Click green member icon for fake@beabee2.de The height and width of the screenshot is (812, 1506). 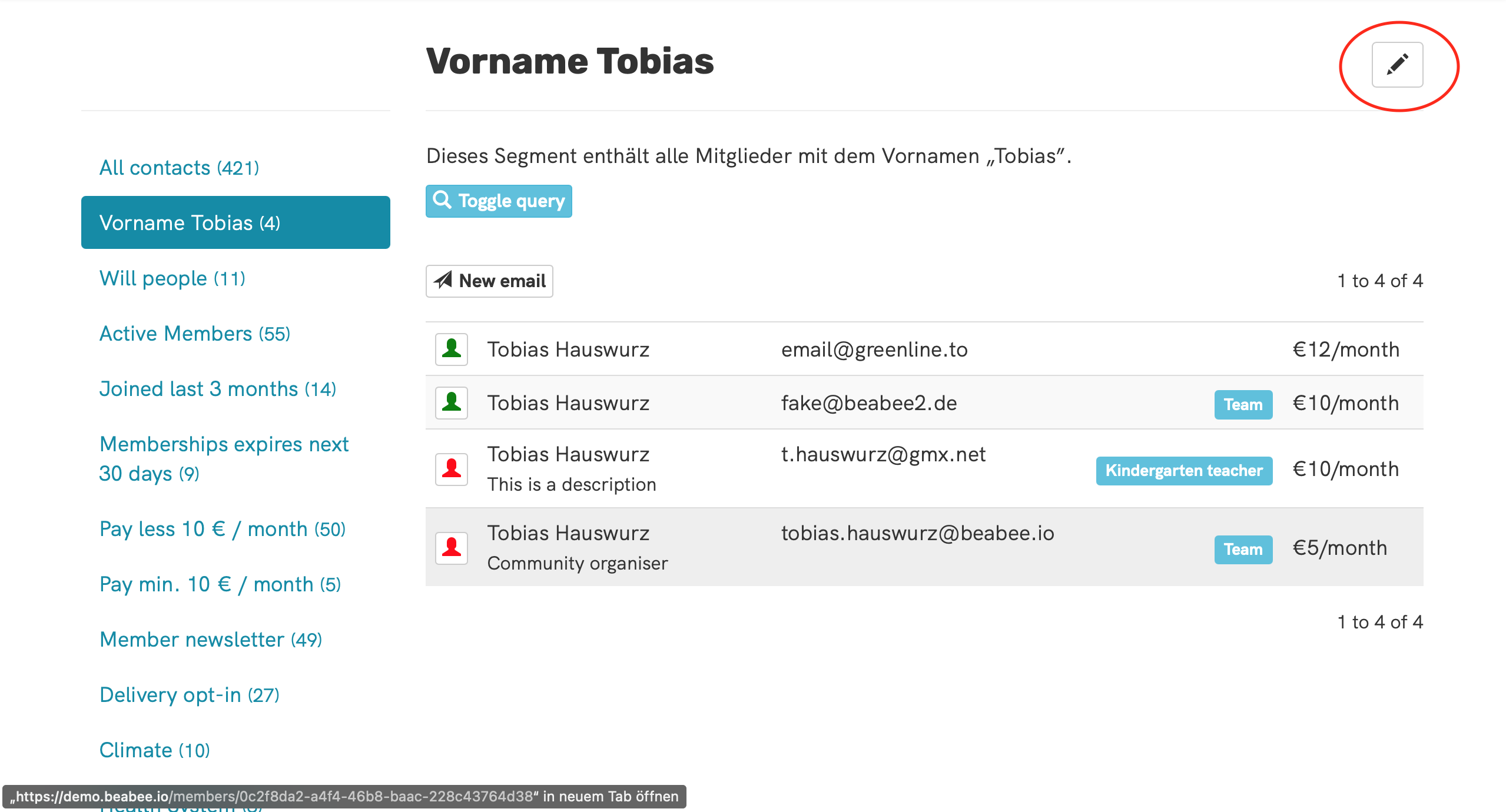coord(451,403)
